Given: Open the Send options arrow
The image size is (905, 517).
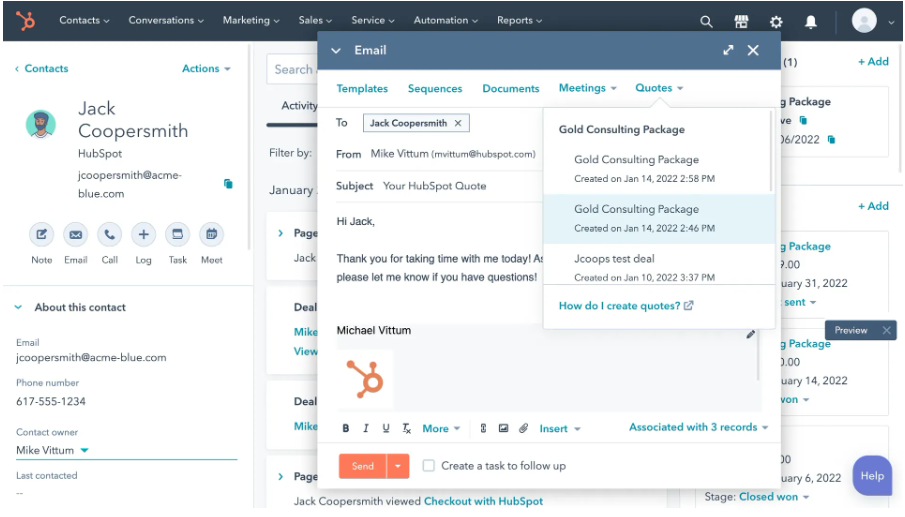Looking at the screenshot, I should 398,466.
